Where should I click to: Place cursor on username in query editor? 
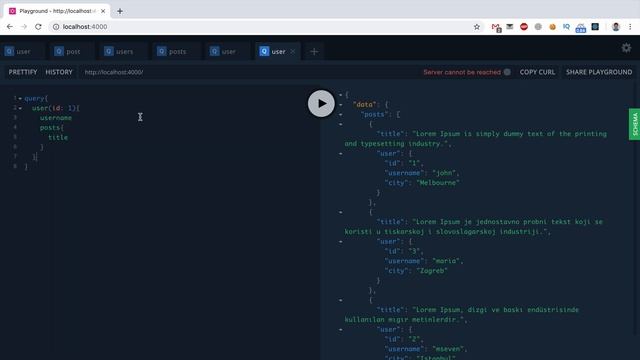pos(56,118)
